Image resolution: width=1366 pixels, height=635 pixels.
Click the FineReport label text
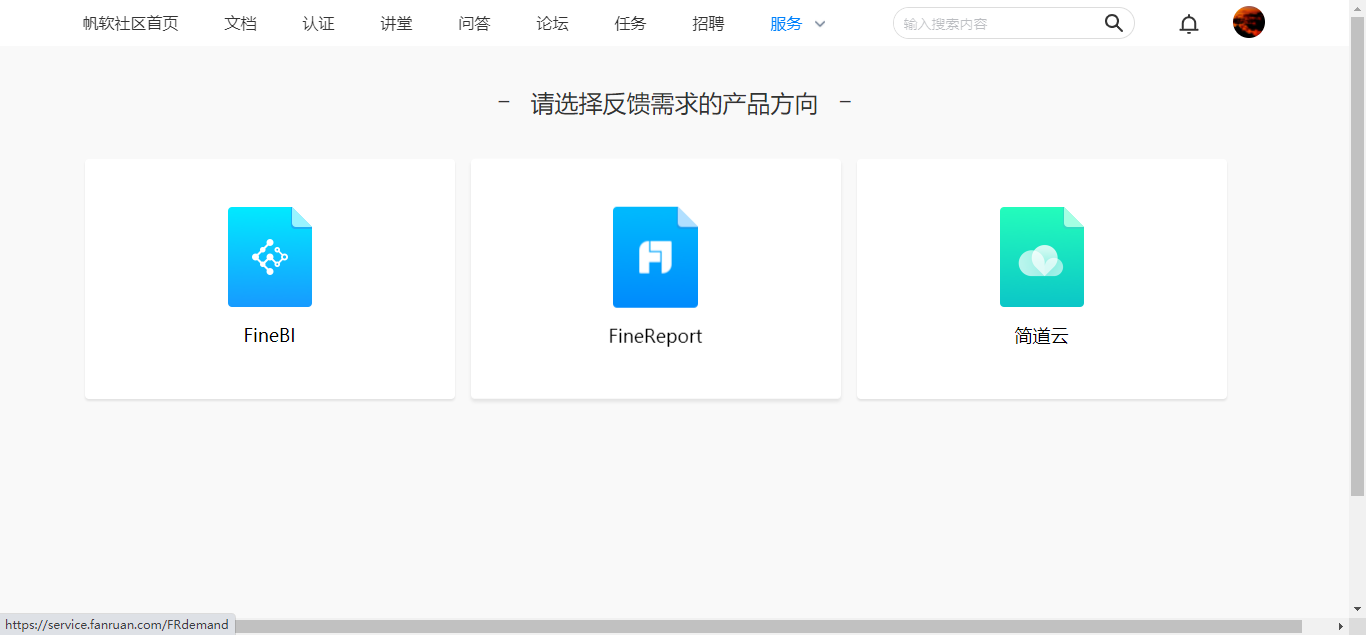655,337
